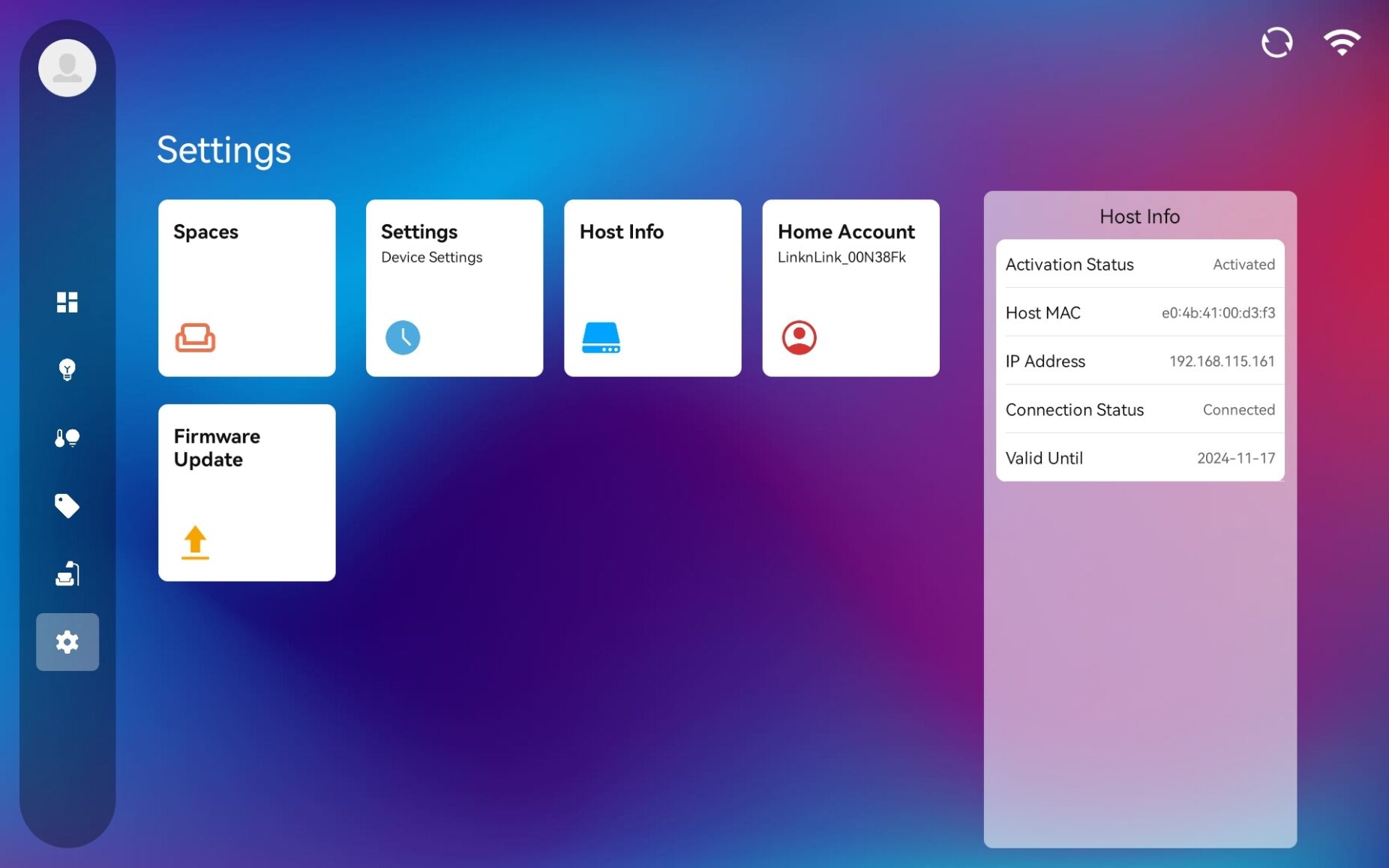Click the Activation Status row
This screenshot has height=868, width=1389.
pos(1139,265)
